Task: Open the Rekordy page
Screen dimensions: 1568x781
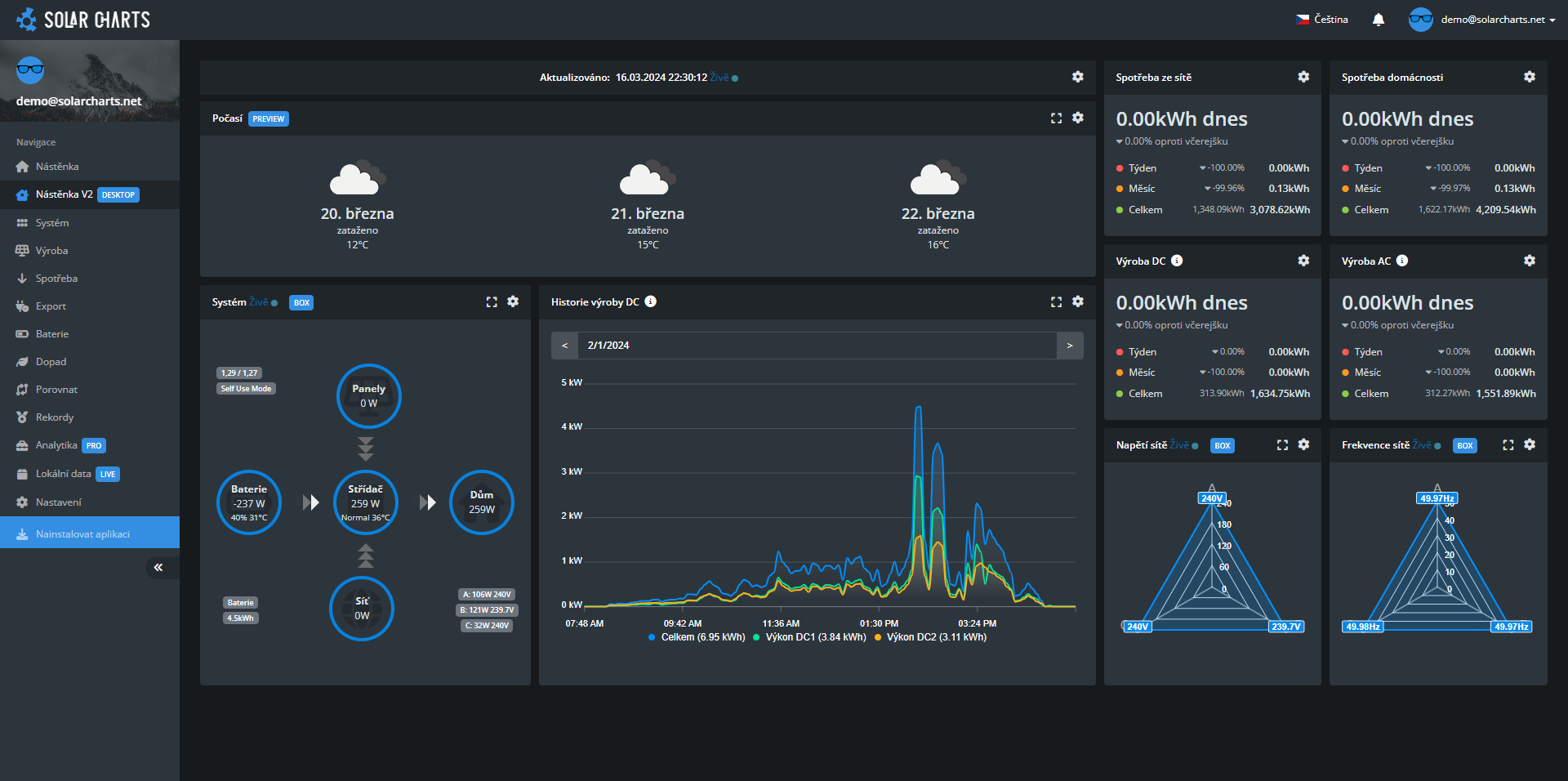Action: coord(90,417)
